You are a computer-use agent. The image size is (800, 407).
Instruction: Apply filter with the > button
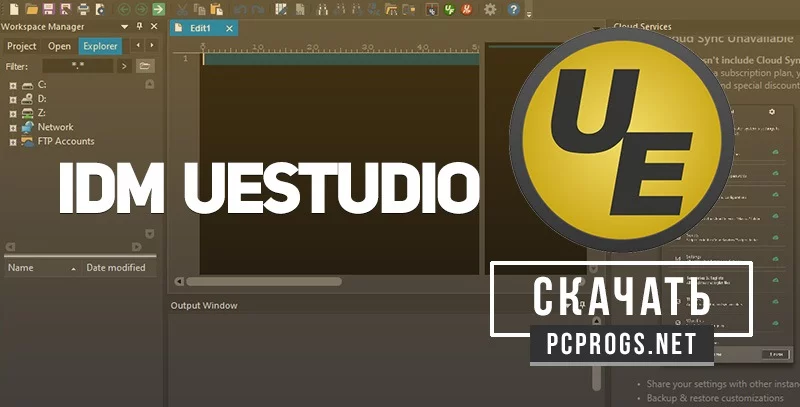(124, 66)
